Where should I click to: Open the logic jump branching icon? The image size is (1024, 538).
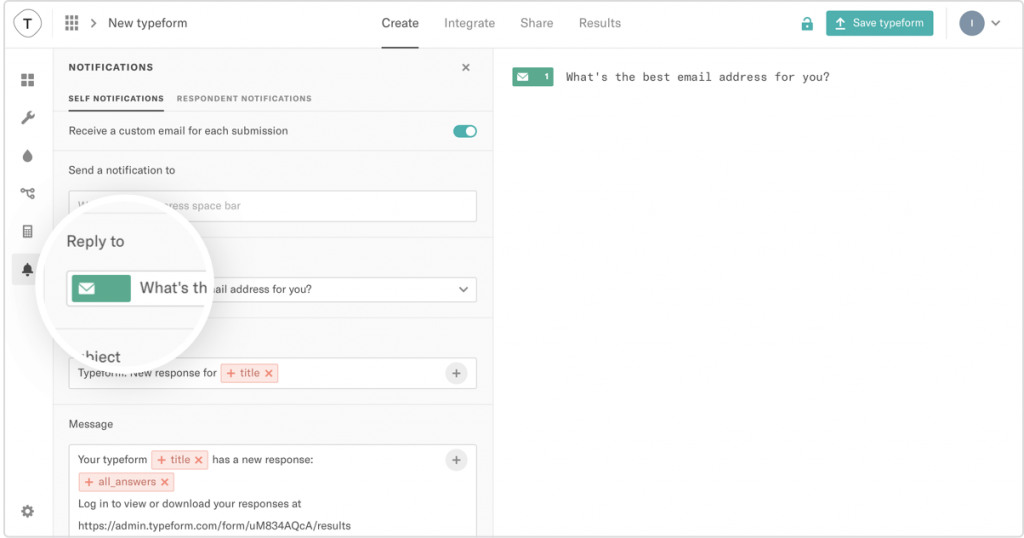pos(28,193)
